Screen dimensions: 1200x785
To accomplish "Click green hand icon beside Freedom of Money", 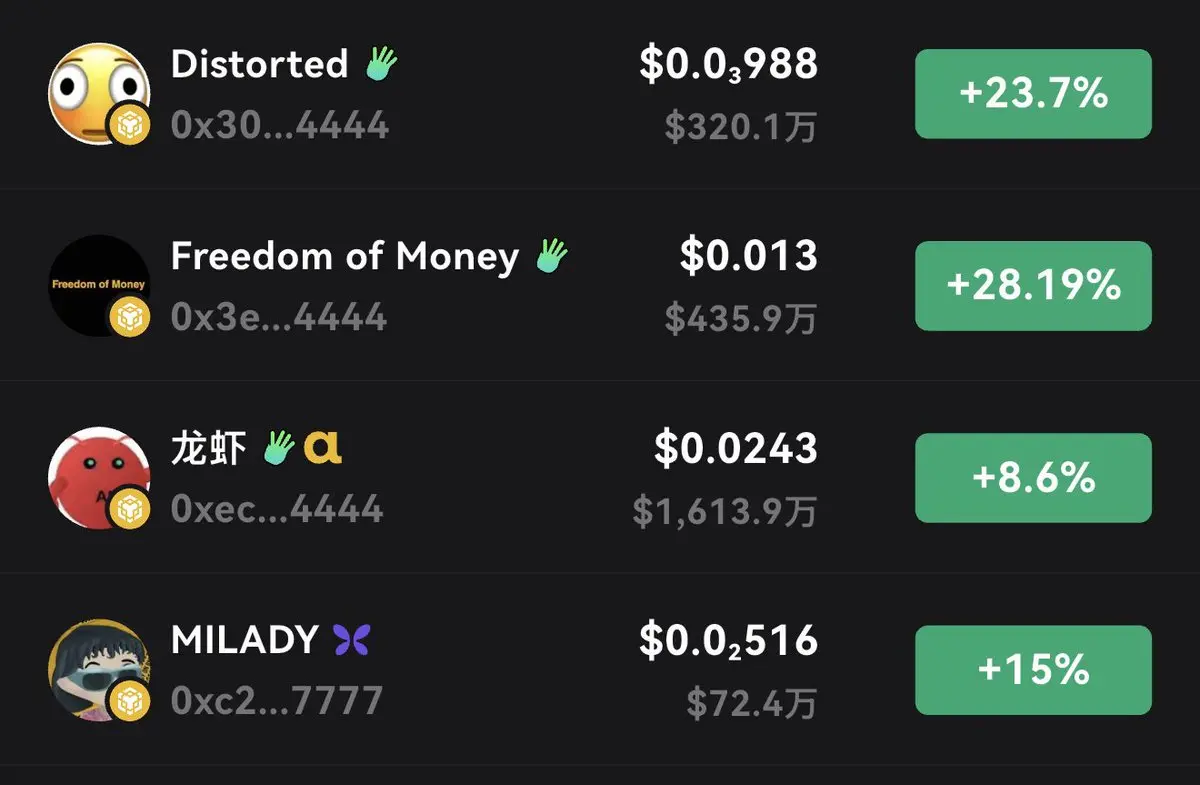I will click(x=551, y=256).
